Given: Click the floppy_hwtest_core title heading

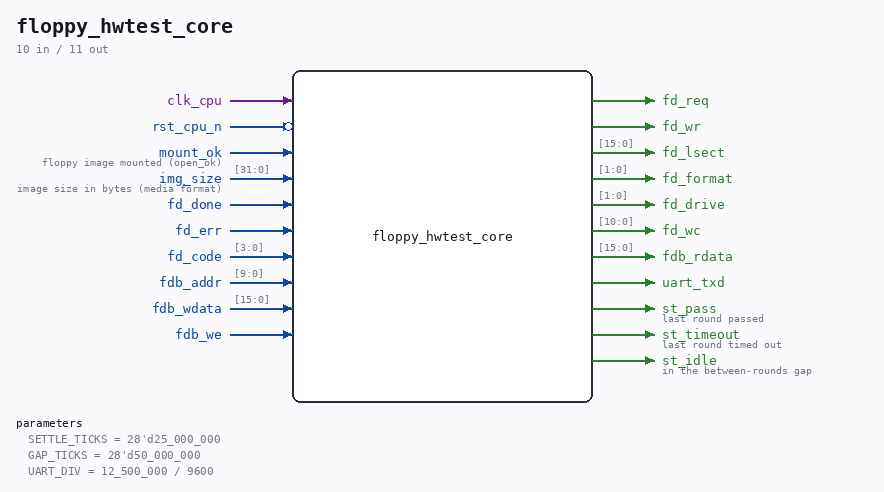Looking at the screenshot, I should click(x=125, y=26).
